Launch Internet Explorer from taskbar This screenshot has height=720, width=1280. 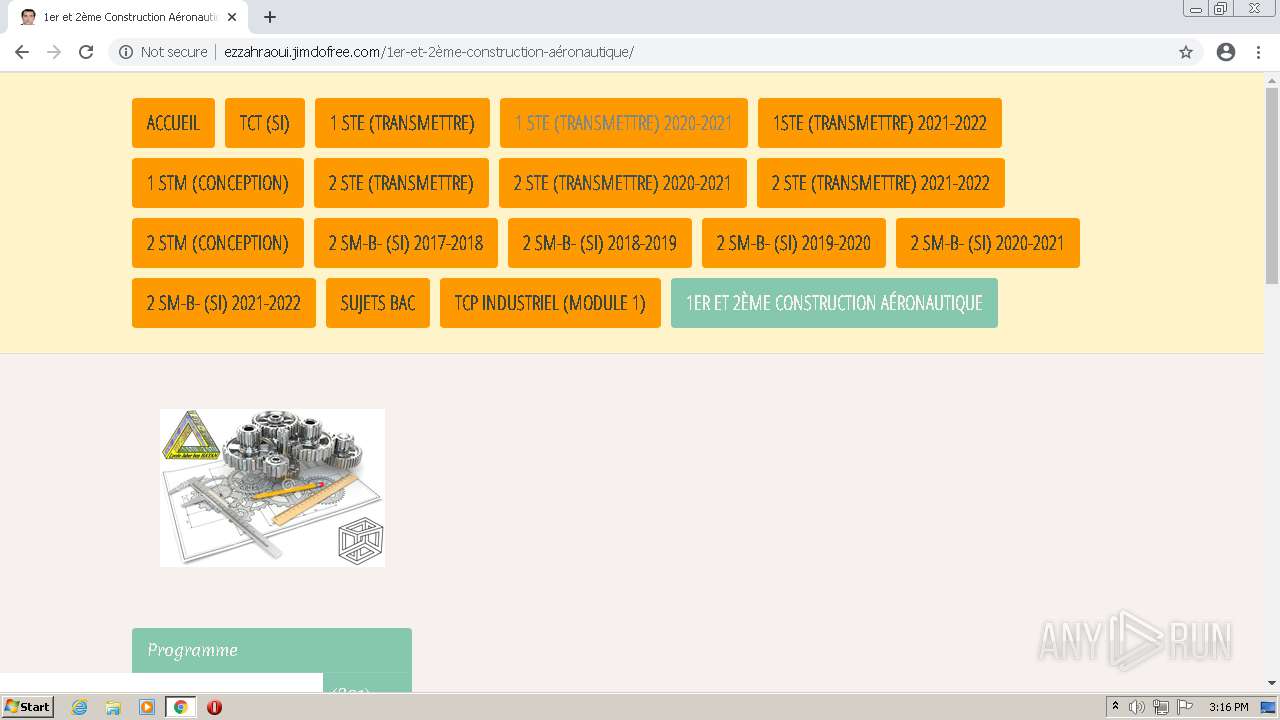tap(80, 707)
